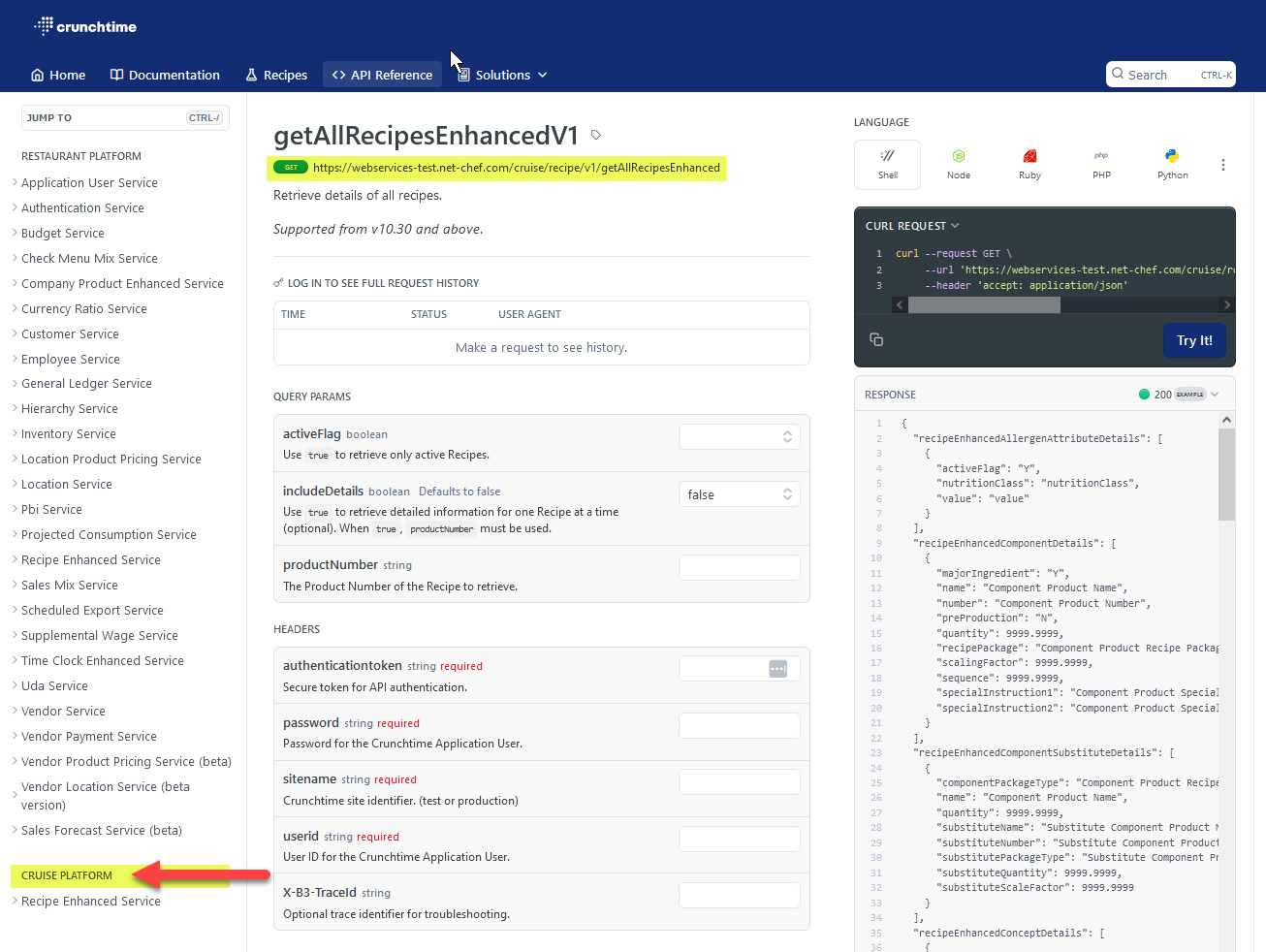Click the productNumber input field
Screen dimensions: 1266x952
(x=740, y=567)
